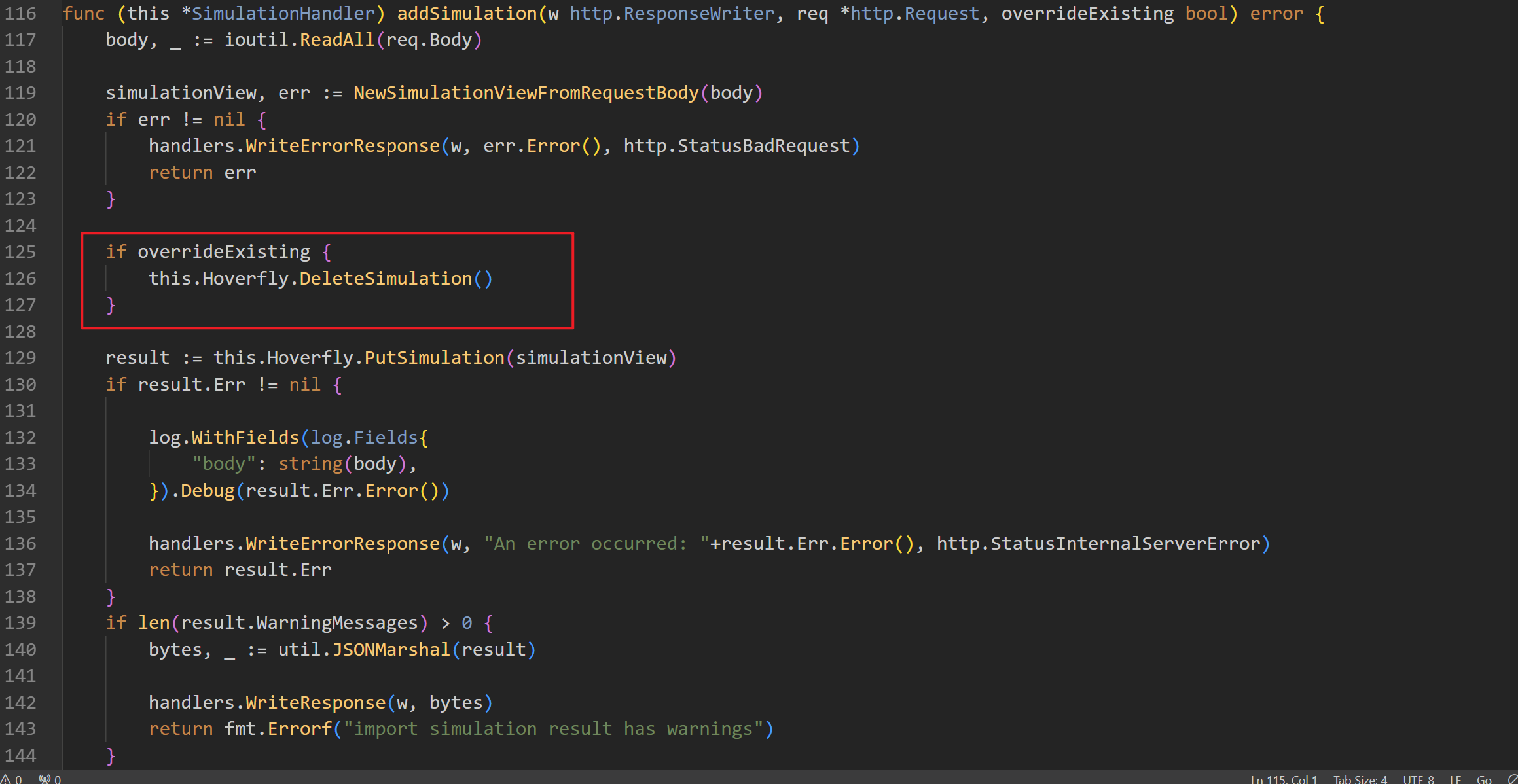Open the warnings count in the status bar

11,779
